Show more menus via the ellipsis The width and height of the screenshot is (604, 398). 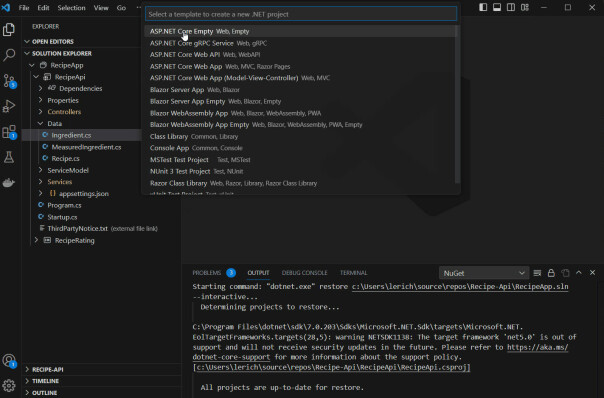click(x=139, y=8)
